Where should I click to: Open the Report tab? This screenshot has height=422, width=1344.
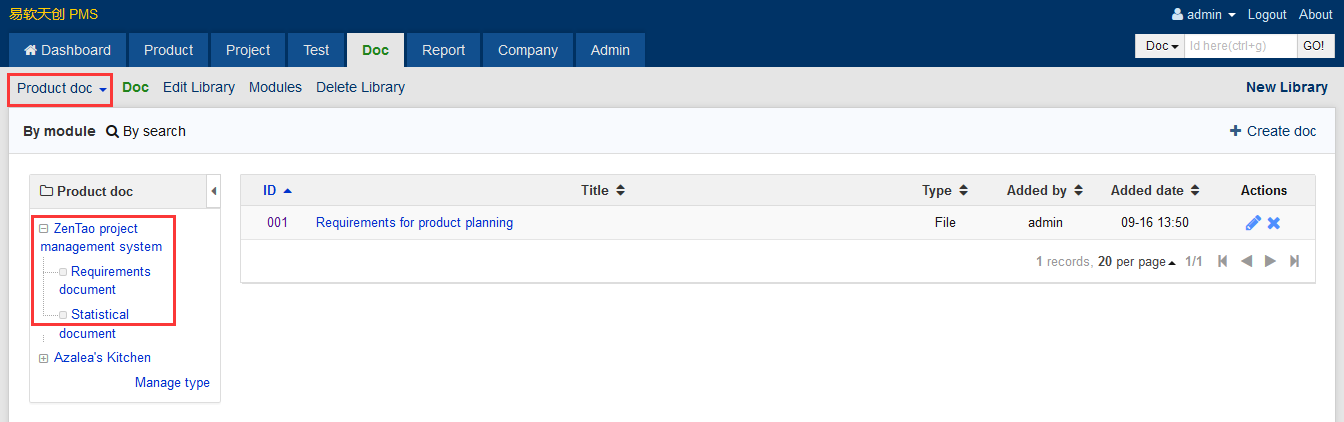[443, 50]
